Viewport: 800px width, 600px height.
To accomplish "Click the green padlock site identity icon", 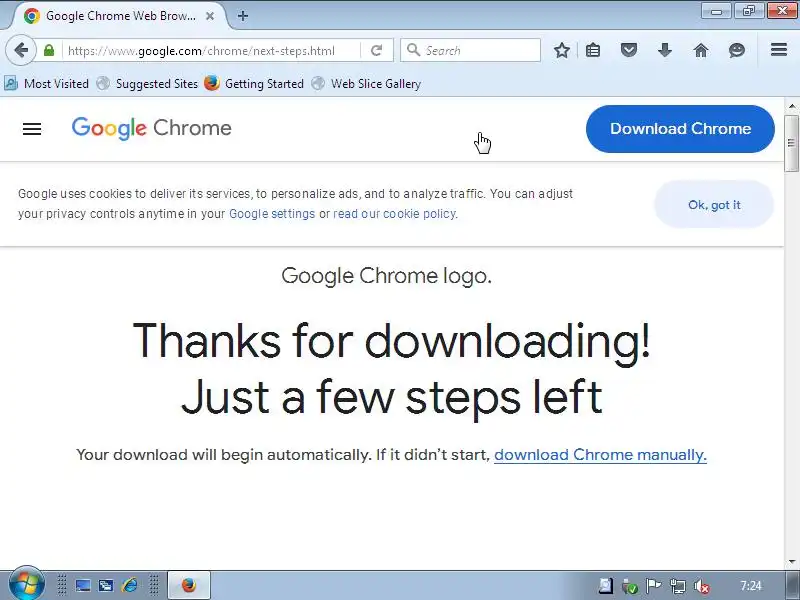I will (49, 50).
